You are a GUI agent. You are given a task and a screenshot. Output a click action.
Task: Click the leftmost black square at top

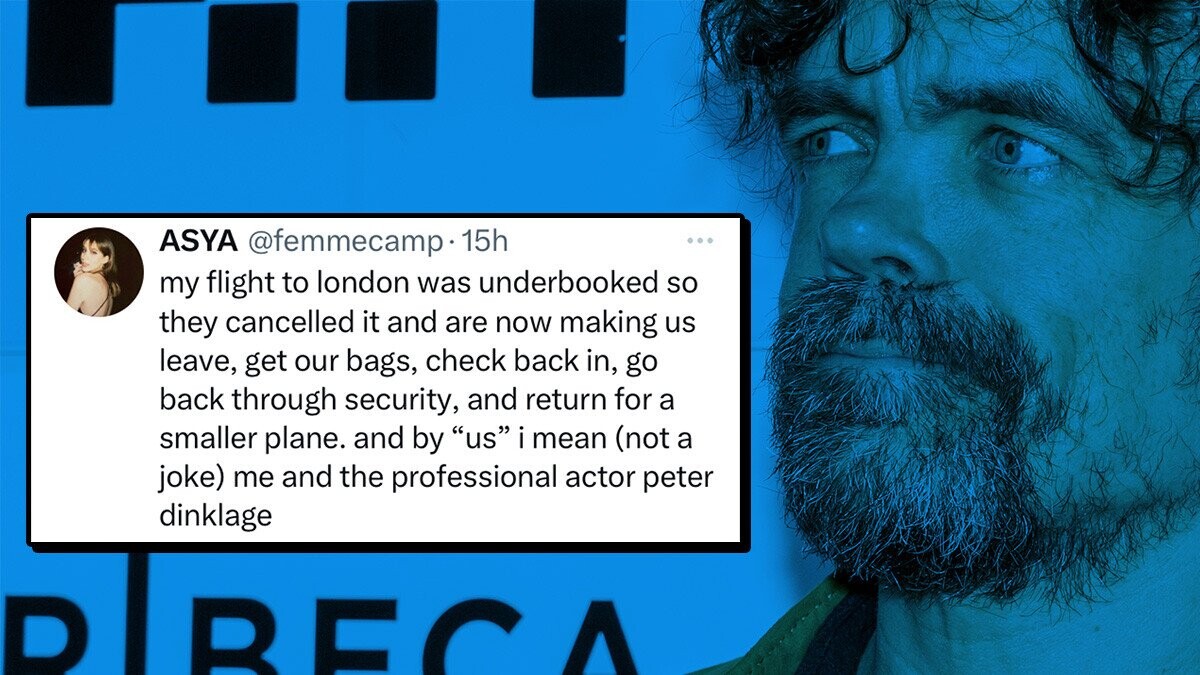tap(69, 52)
